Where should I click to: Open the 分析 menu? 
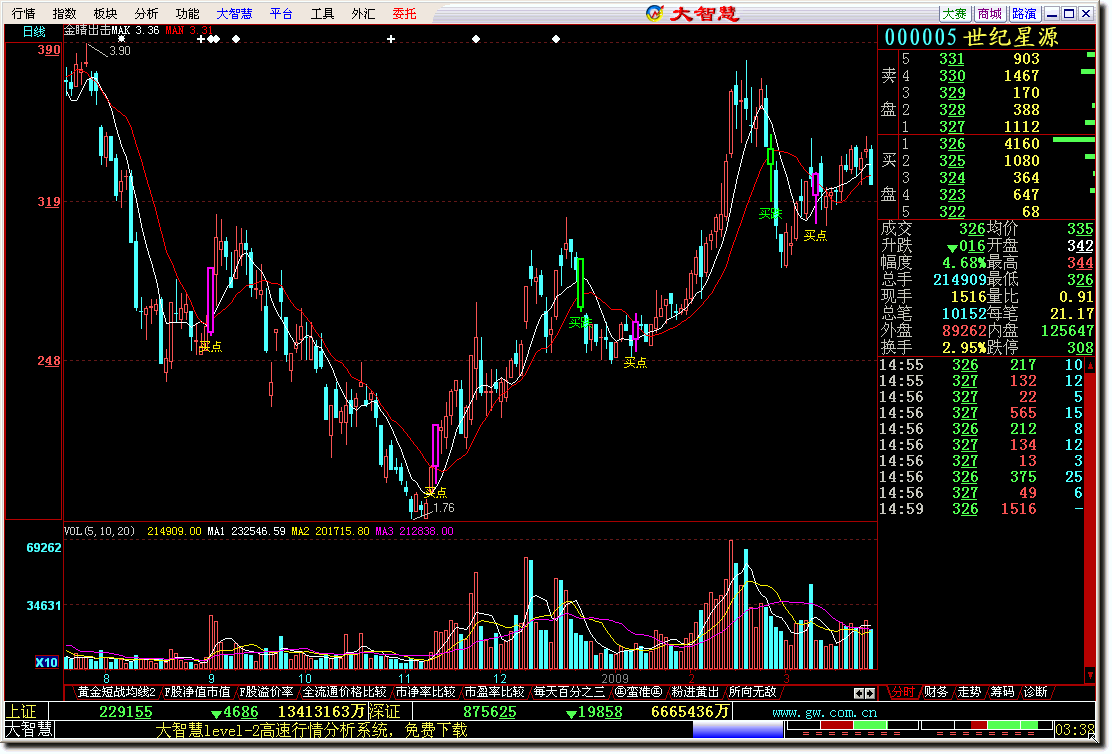[146, 13]
